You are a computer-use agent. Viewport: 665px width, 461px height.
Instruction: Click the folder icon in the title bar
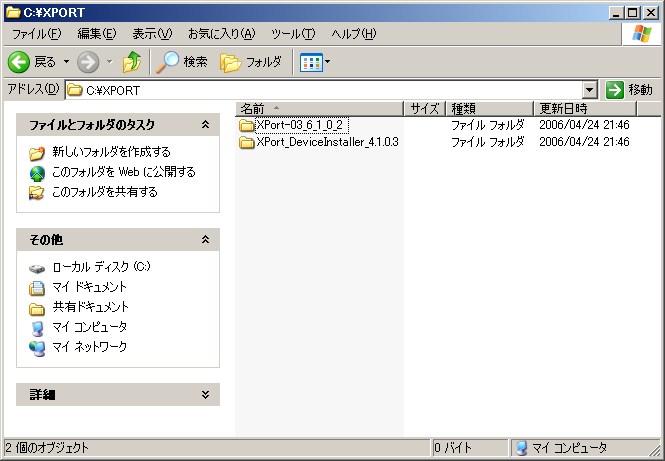(x=13, y=13)
